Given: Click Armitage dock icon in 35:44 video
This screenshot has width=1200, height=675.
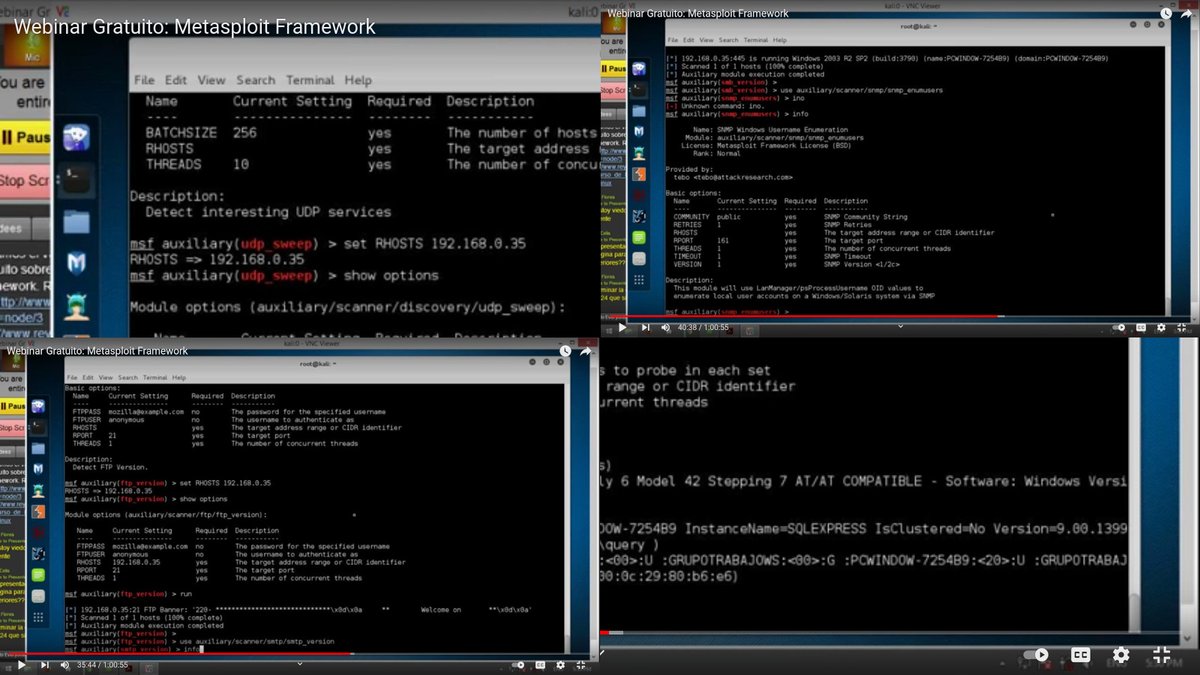Looking at the screenshot, I should tap(38, 490).
